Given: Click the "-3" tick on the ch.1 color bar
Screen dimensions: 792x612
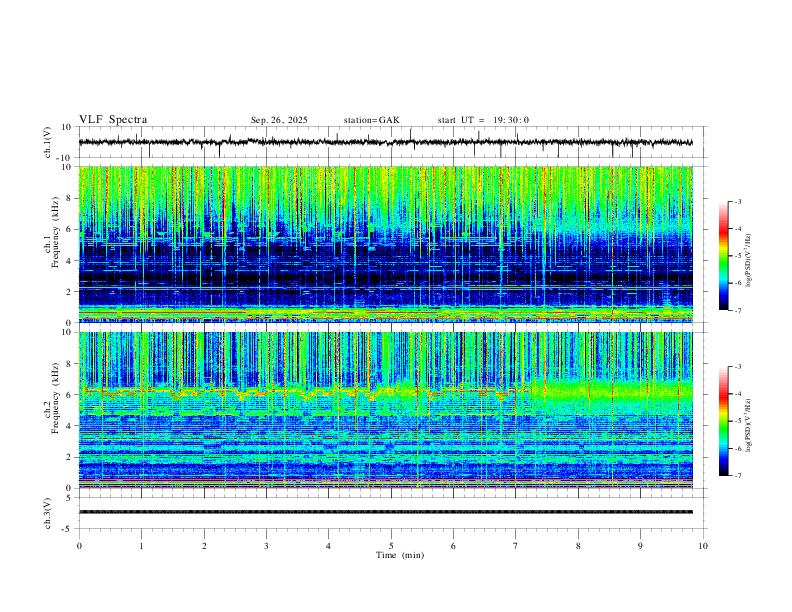Looking at the screenshot, I should pos(737,201).
